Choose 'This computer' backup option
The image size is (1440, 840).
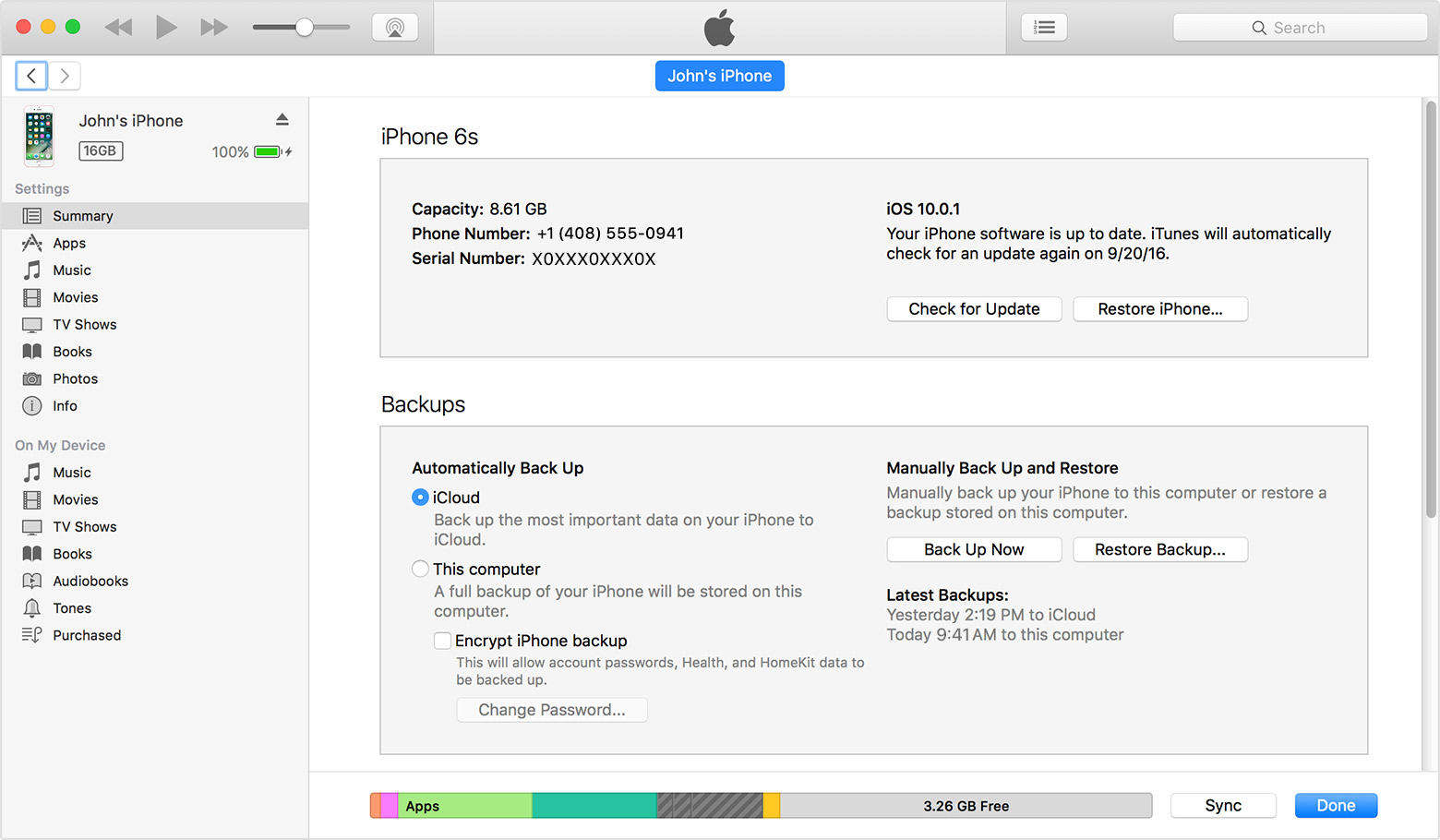pyautogui.click(x=420, y=569)
